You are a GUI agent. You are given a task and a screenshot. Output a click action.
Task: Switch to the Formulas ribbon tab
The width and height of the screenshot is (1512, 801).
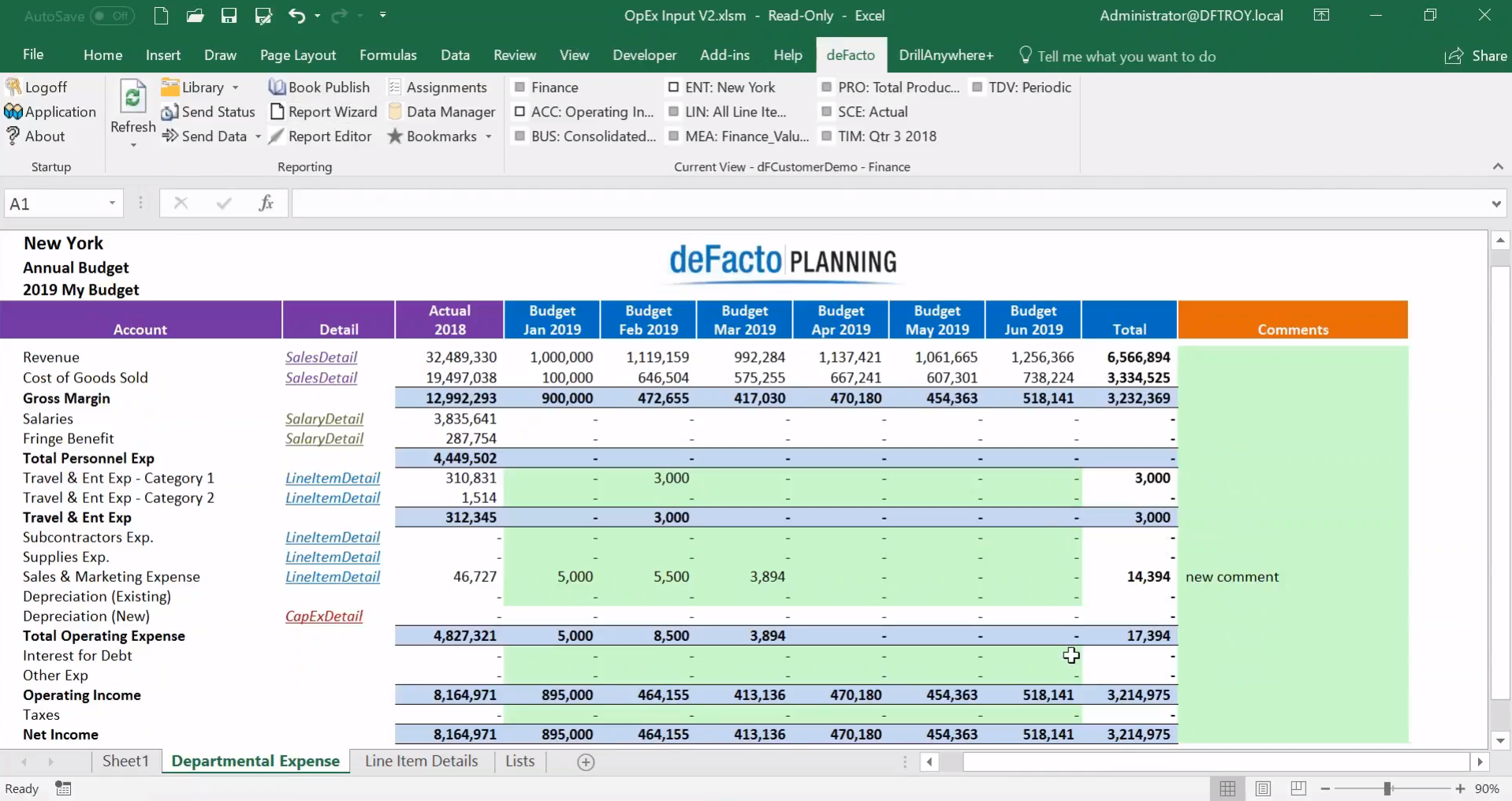[x=387, y=55]
